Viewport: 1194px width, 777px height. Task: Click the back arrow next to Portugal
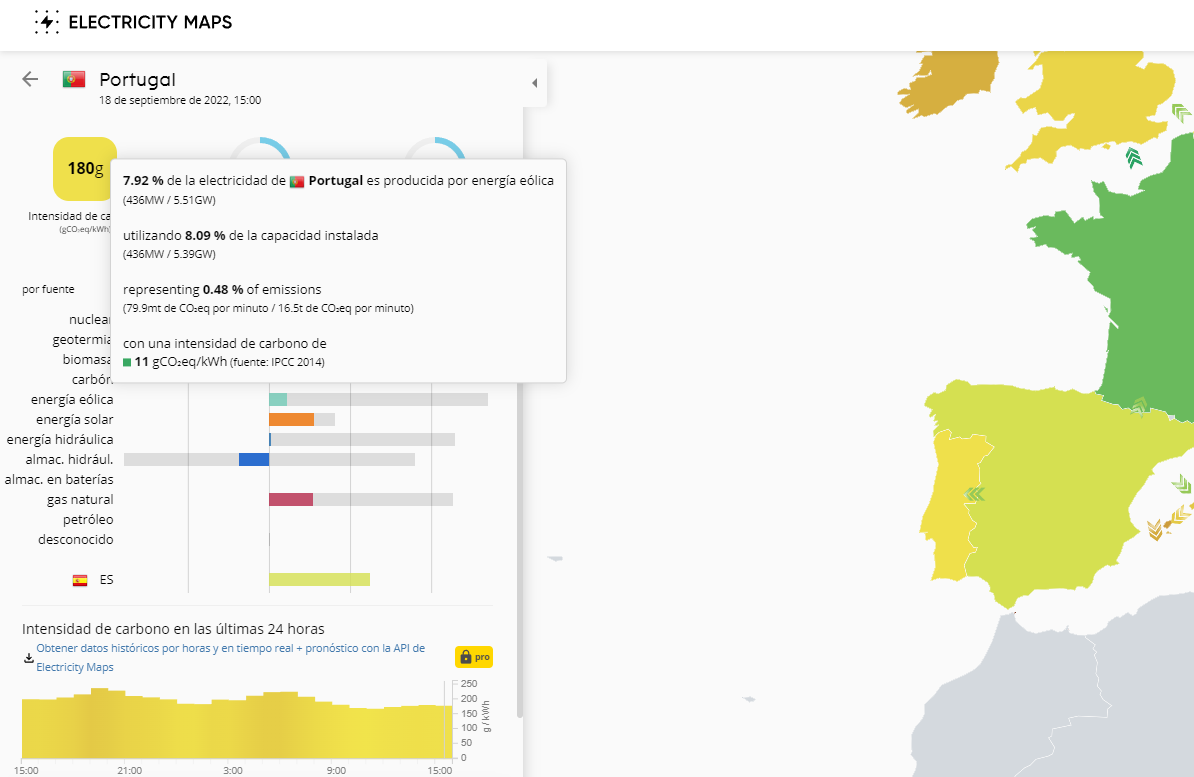[x=30, y=79]
